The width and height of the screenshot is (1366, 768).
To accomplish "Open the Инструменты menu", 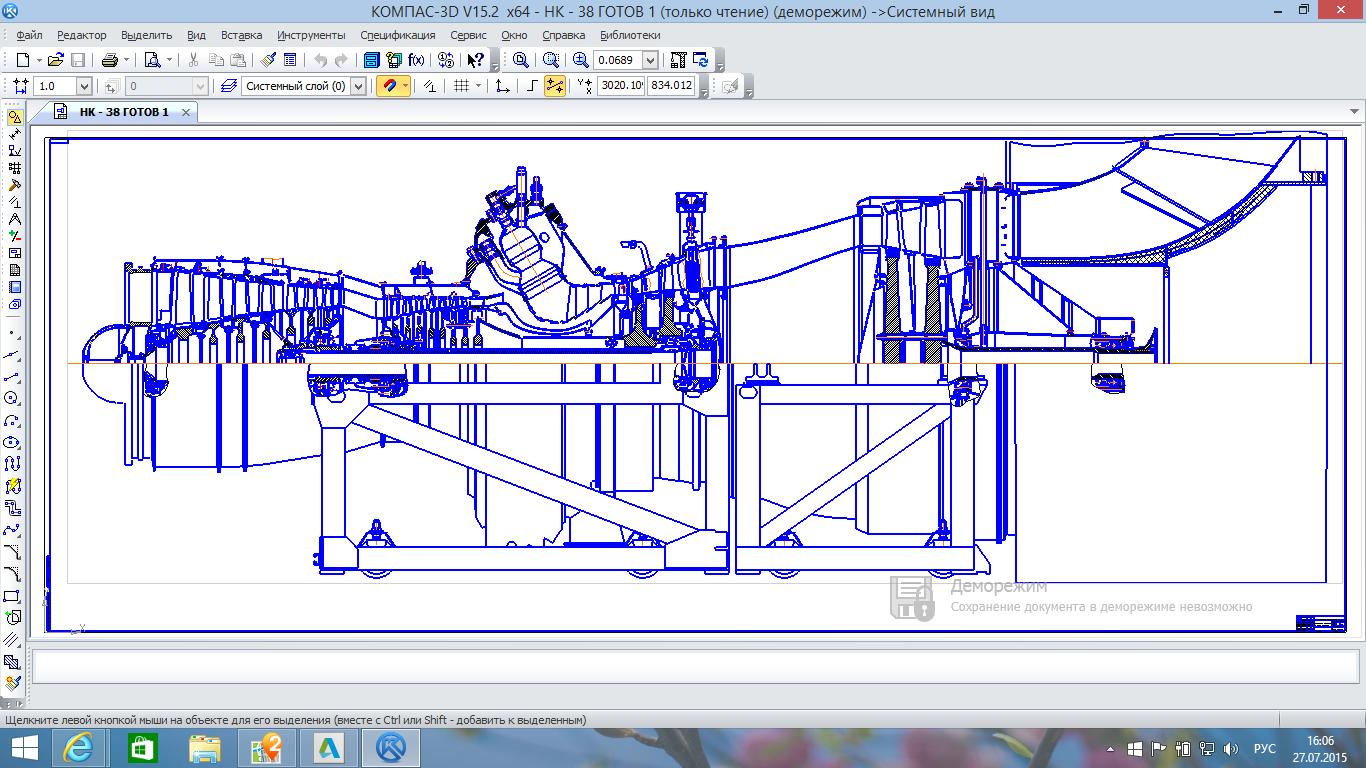I will pyautogui.click(x=311, y=35).
